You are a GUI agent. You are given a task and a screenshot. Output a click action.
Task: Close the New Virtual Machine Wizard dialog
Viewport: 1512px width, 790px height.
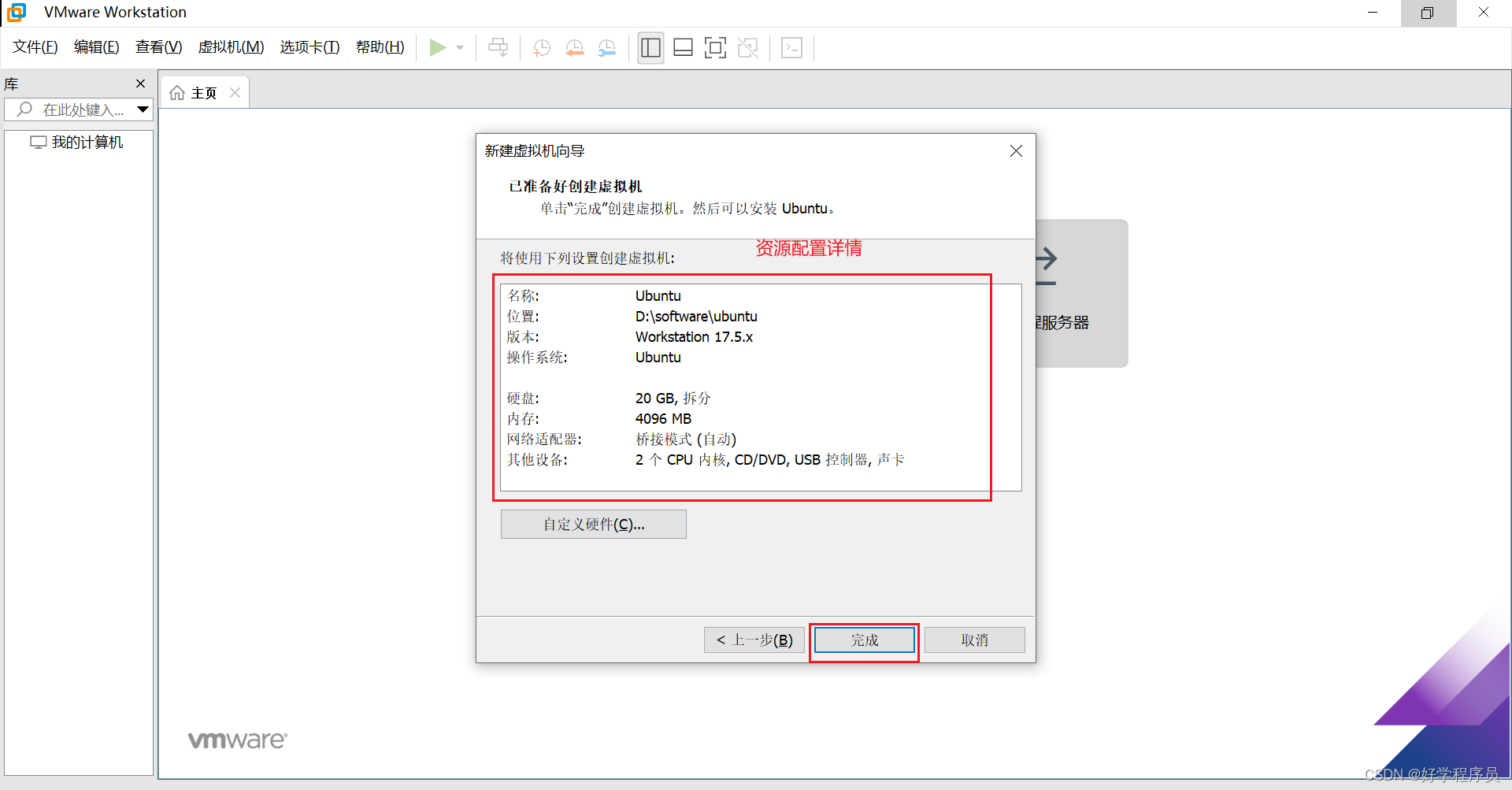(x=1016, y=151)
